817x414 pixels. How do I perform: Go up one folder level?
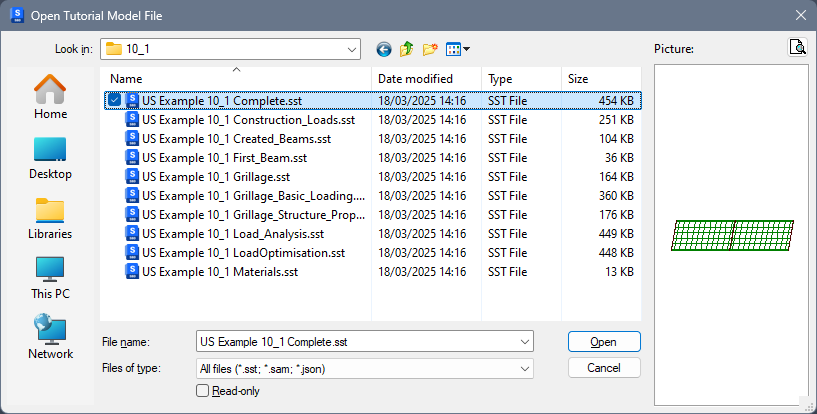[x=406, y=49]
